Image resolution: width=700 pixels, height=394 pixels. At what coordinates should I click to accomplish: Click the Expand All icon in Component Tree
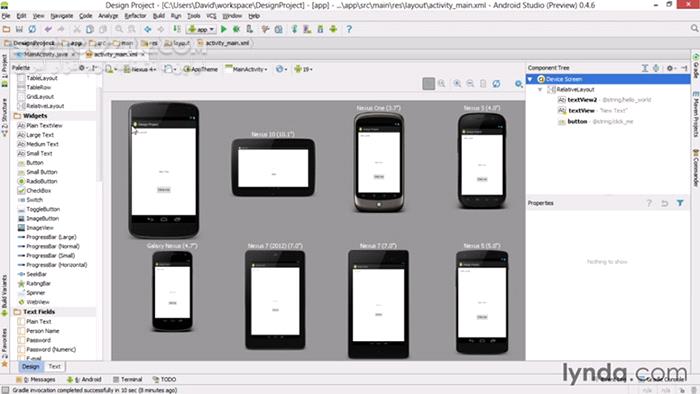[645, 68]
